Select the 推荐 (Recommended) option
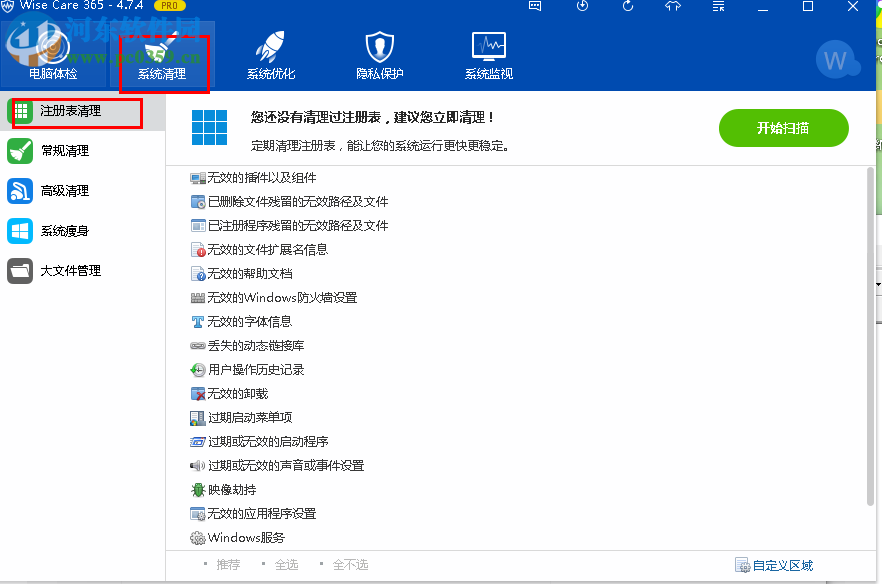Image resolution: width=882 pixels, height=584 pixels. (228, 564)
